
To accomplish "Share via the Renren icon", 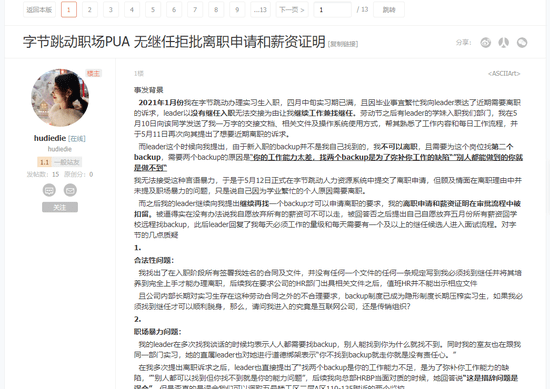I will coord(504,42).
